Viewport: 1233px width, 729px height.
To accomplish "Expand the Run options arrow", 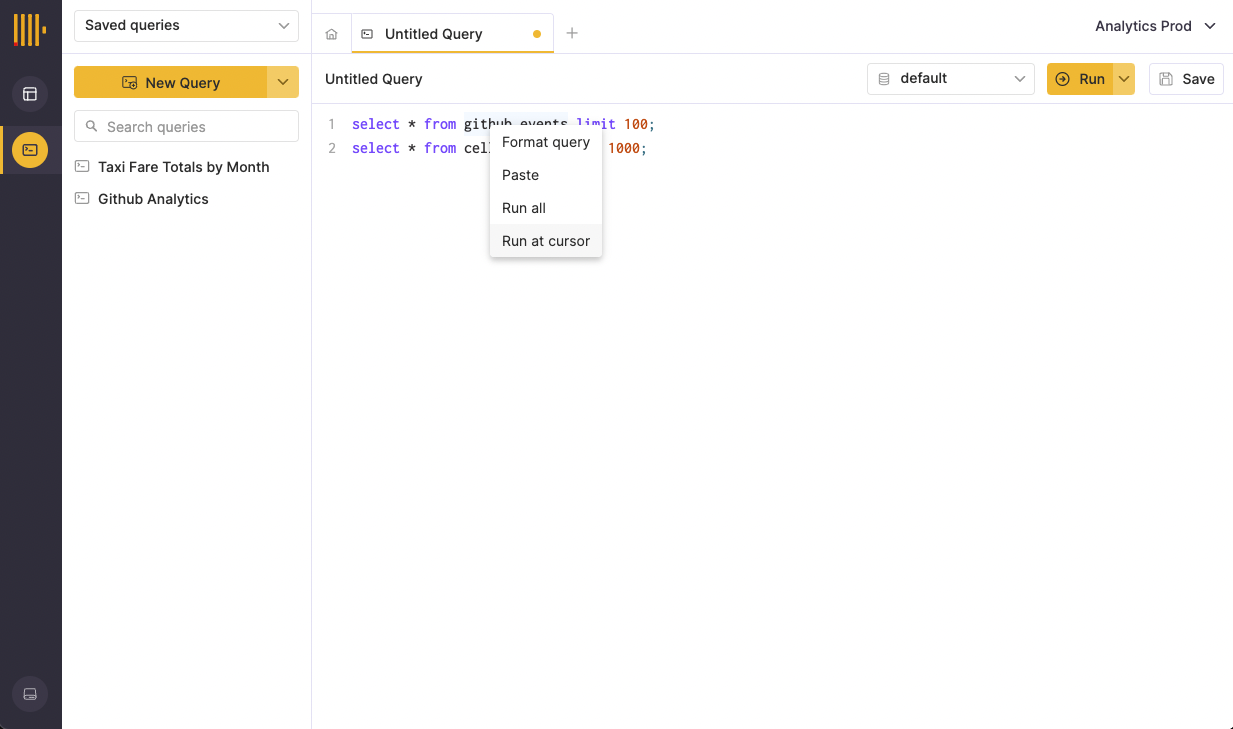I will click(x=1124, y=79).
